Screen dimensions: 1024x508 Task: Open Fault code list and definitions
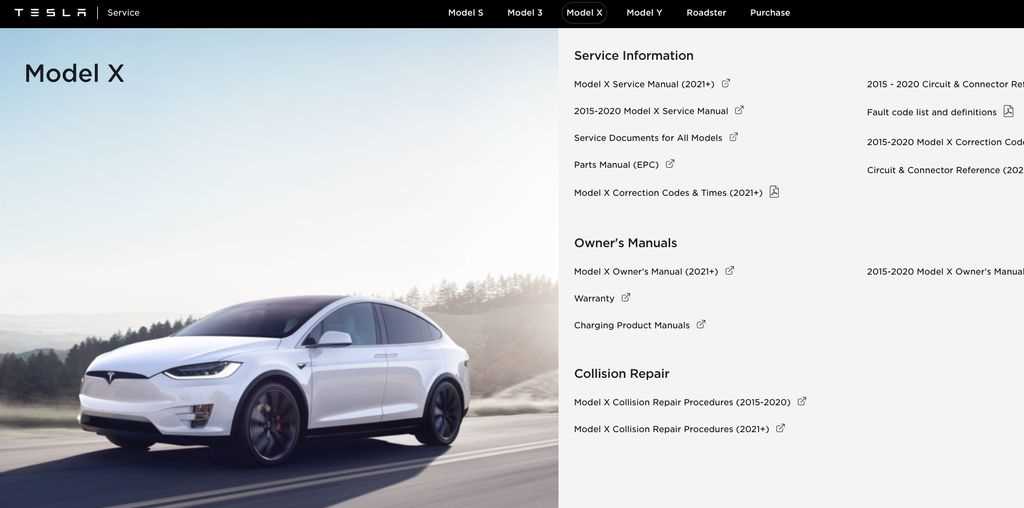931,112
